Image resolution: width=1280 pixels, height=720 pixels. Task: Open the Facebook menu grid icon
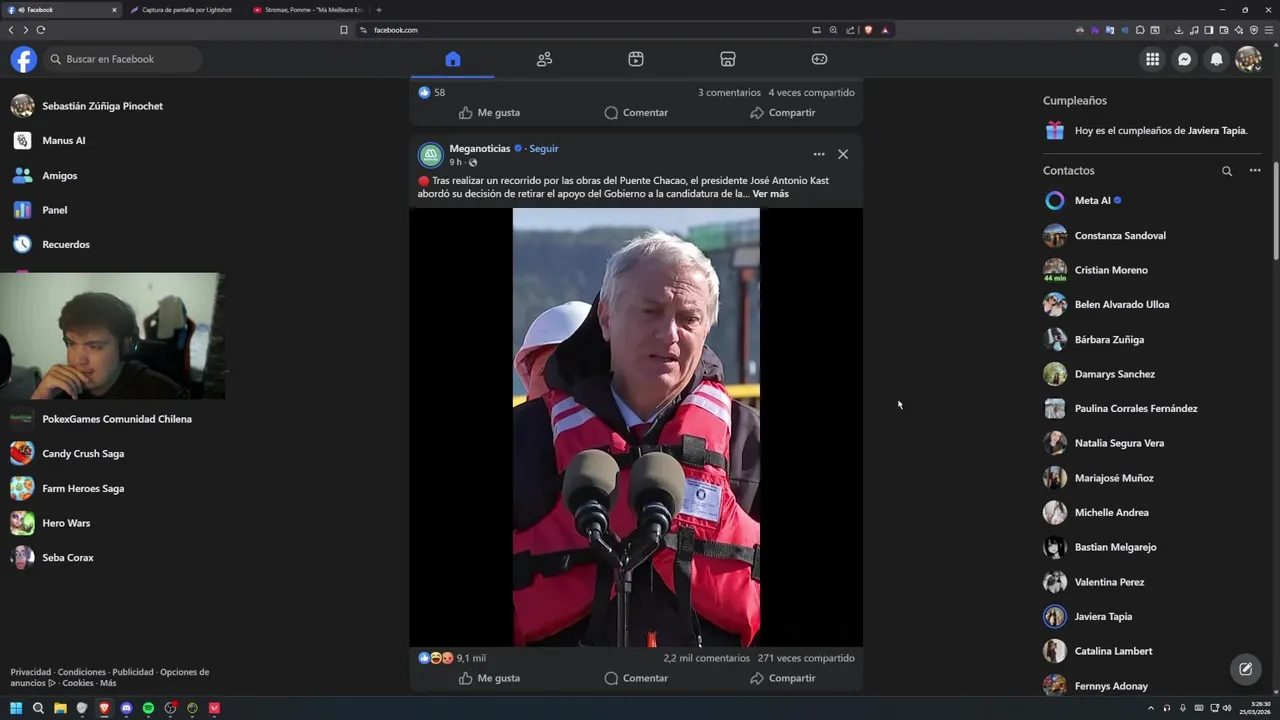[x=1152, y=59]
